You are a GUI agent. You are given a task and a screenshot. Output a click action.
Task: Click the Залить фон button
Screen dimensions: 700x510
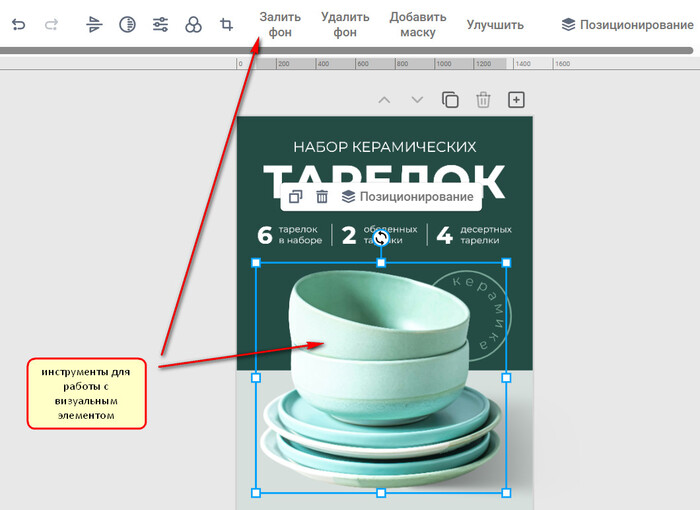[x=280, y=25]
